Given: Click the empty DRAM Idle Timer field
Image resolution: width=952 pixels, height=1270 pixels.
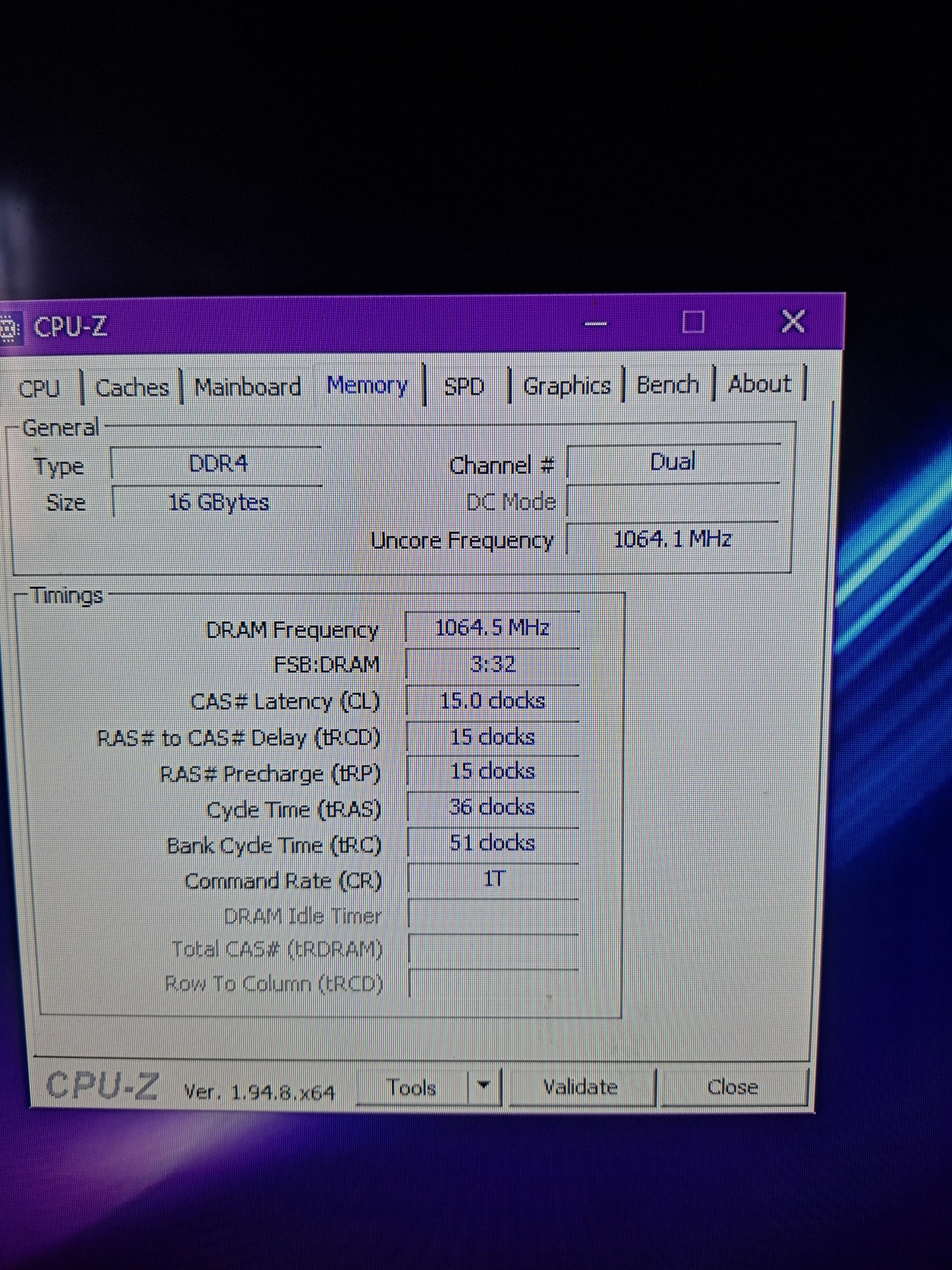Looking at the screenshot, I should [x=493, y=915].
